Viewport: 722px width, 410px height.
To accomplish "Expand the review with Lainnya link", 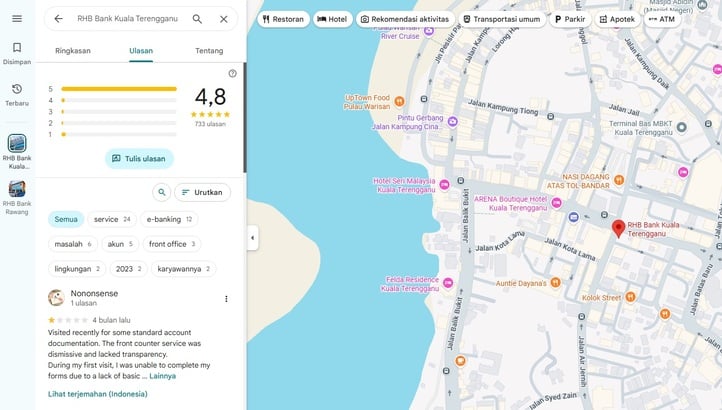I will [x=163, y=376].
